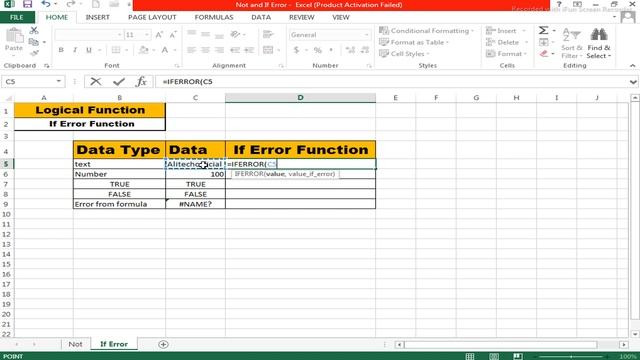
Task: Switch to PAGE LAYOUT ribbon tab
Action: point(152,17)
